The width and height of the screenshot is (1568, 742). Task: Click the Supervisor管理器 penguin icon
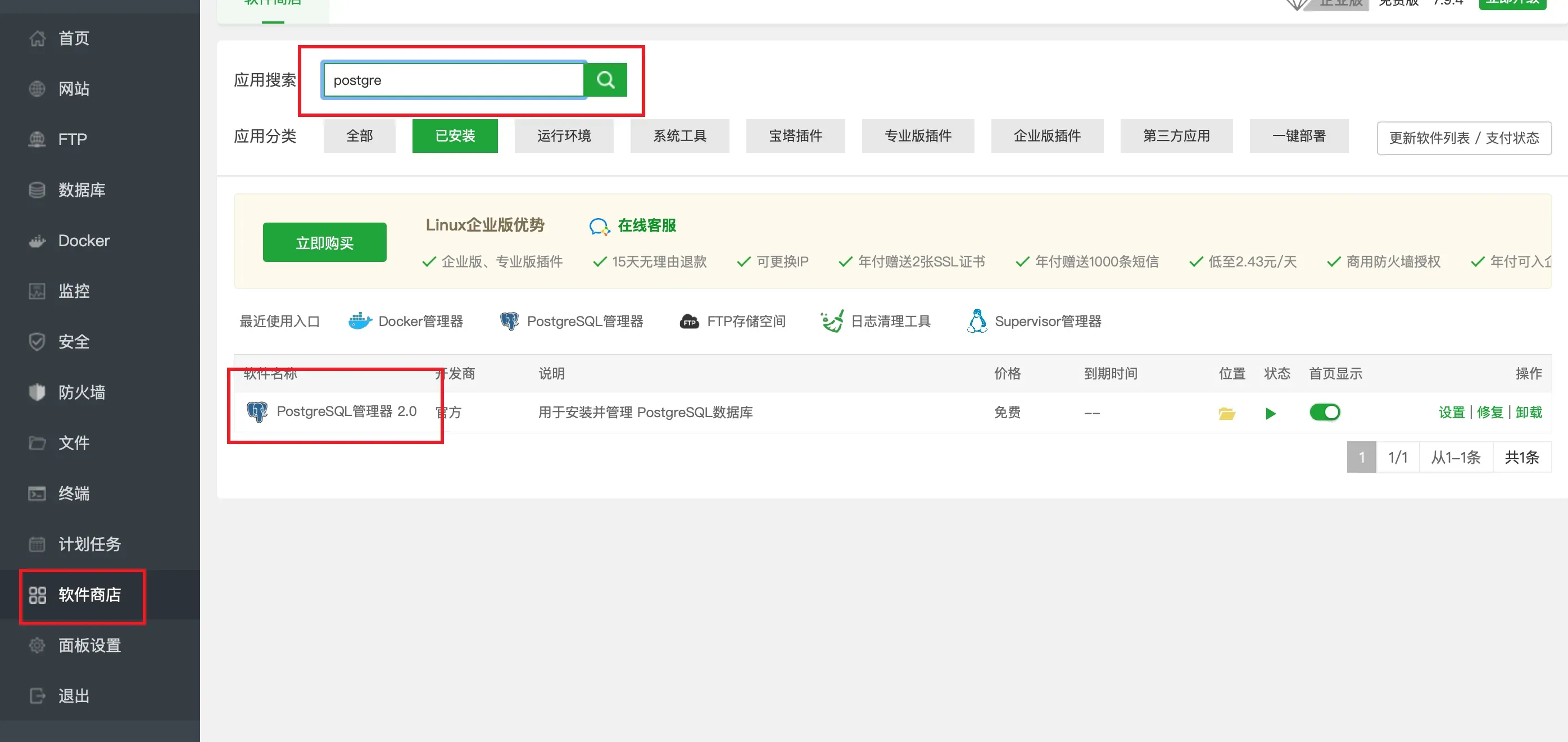tap(977, 321)
